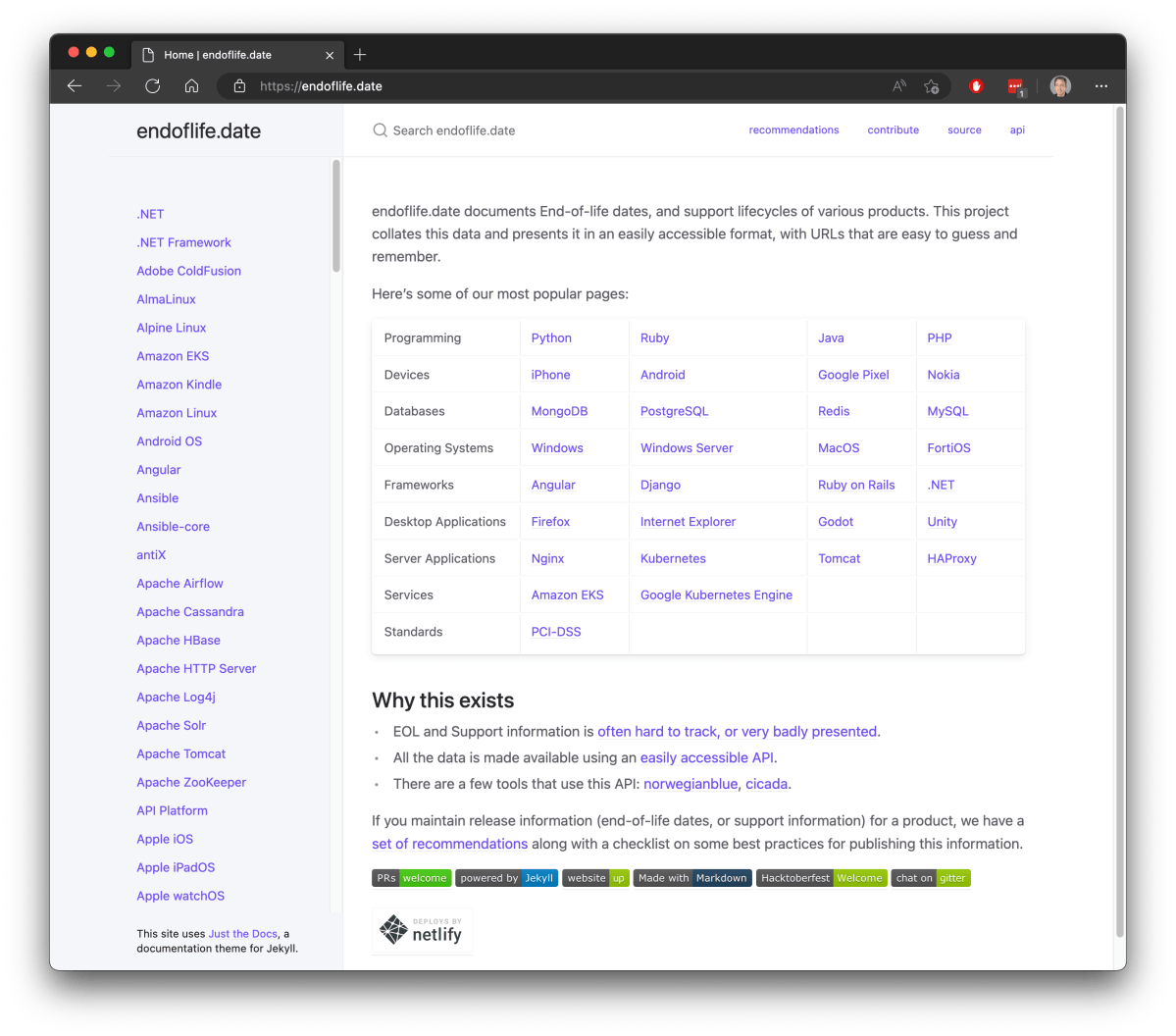Open a new tab with plus button
Viewport: 1176px width, 1036px height.
coord(360,55)
